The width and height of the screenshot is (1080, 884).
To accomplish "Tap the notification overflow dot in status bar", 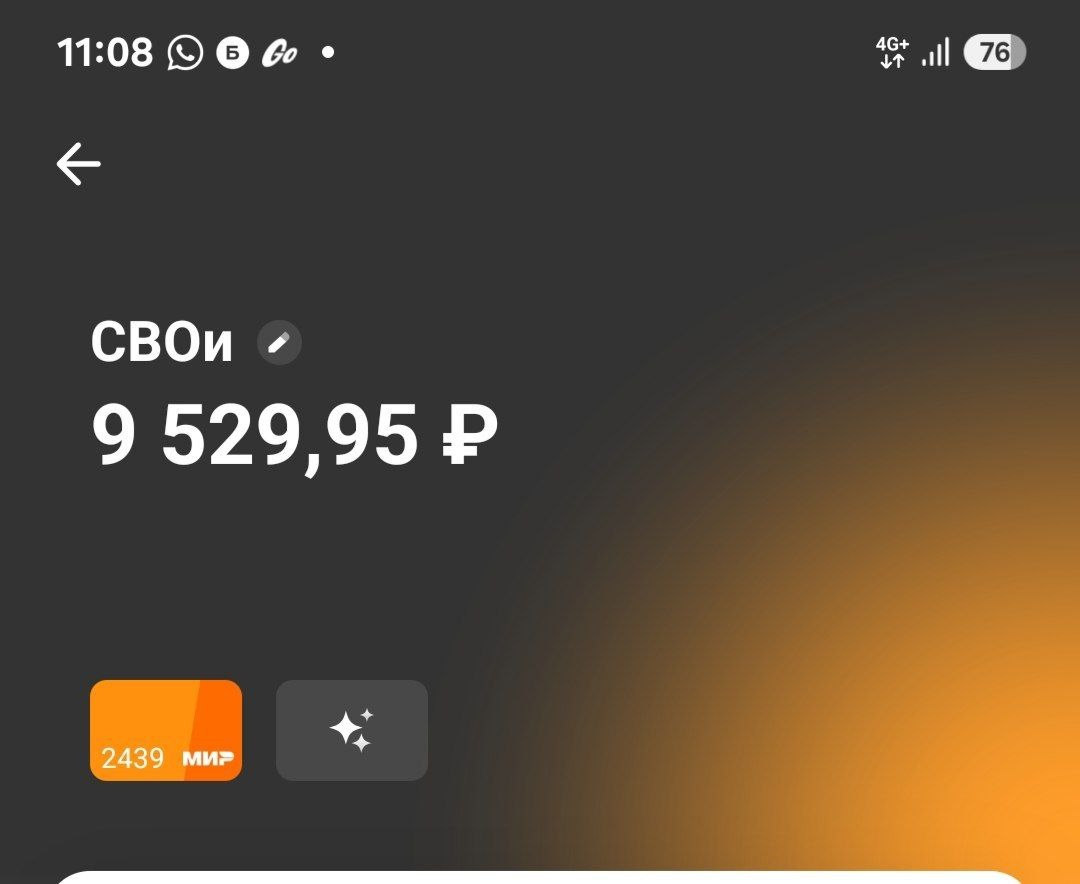I will tap(329, 52).
